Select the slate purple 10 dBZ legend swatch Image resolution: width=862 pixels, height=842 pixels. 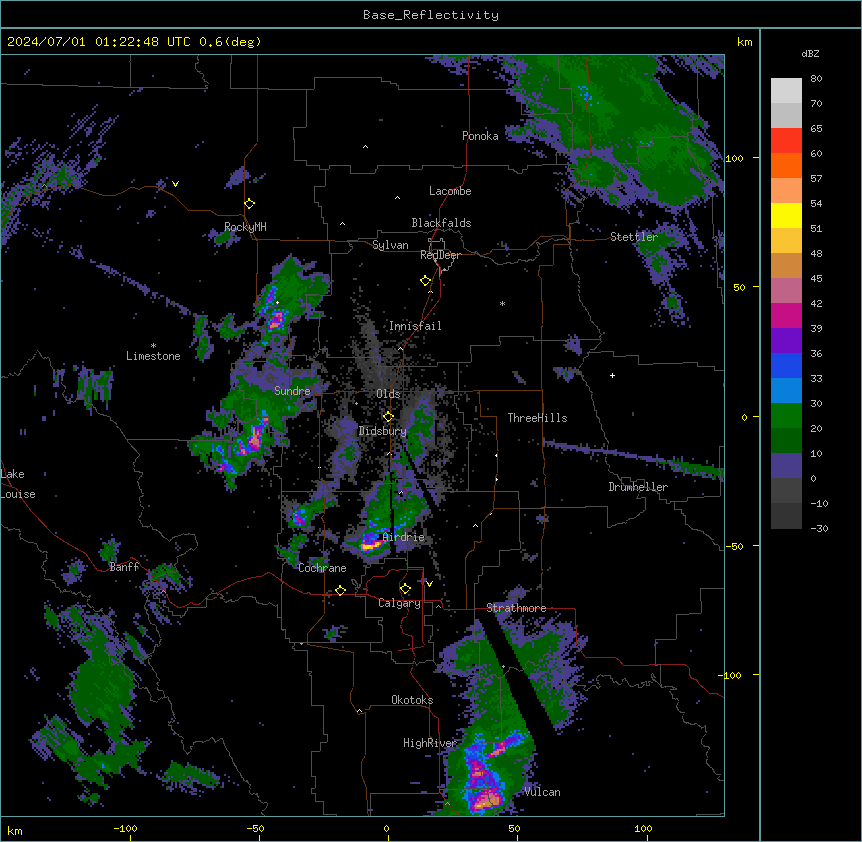pyautogui.click(x=786, y=466)
